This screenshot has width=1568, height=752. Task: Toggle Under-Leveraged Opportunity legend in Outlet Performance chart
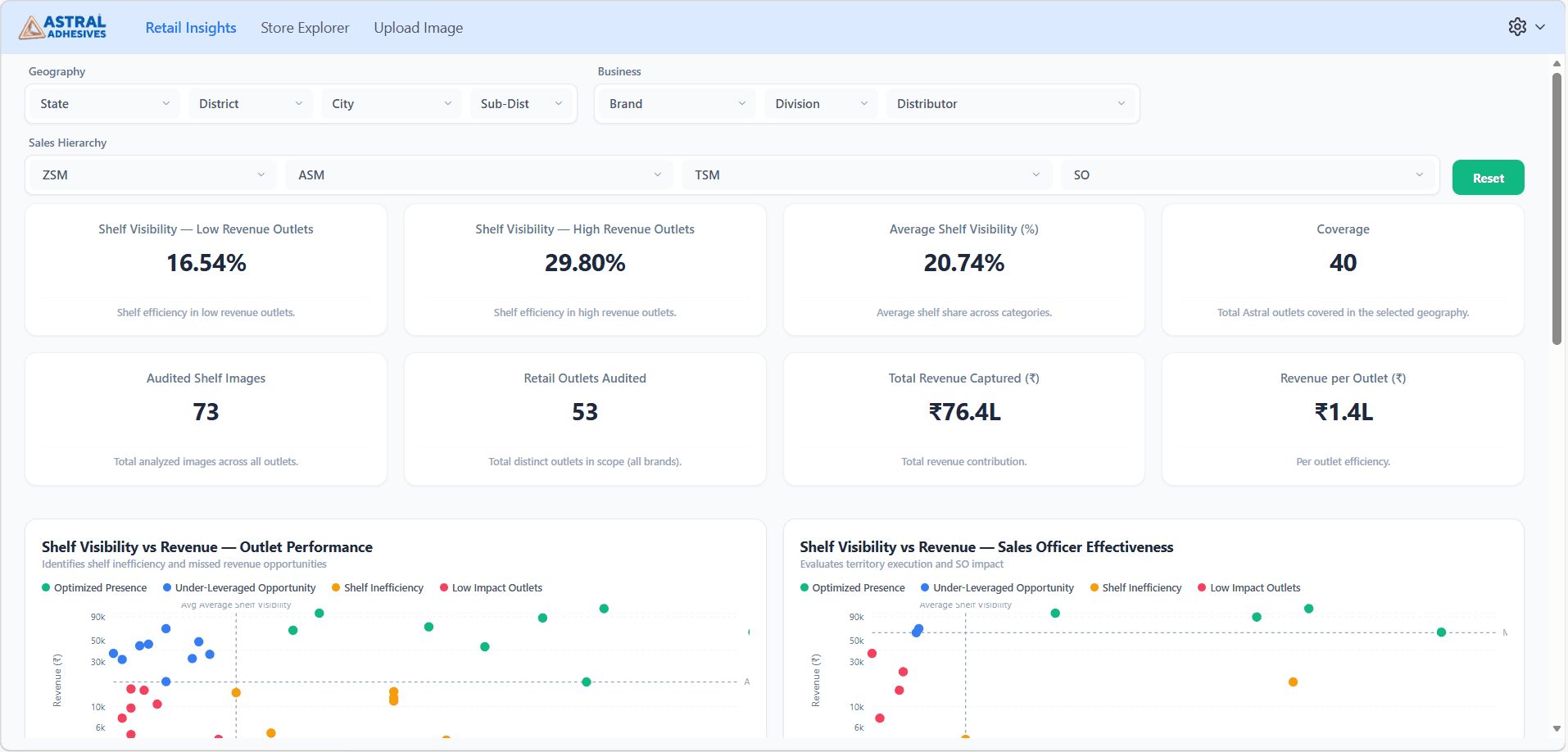(x=239, y=588)
